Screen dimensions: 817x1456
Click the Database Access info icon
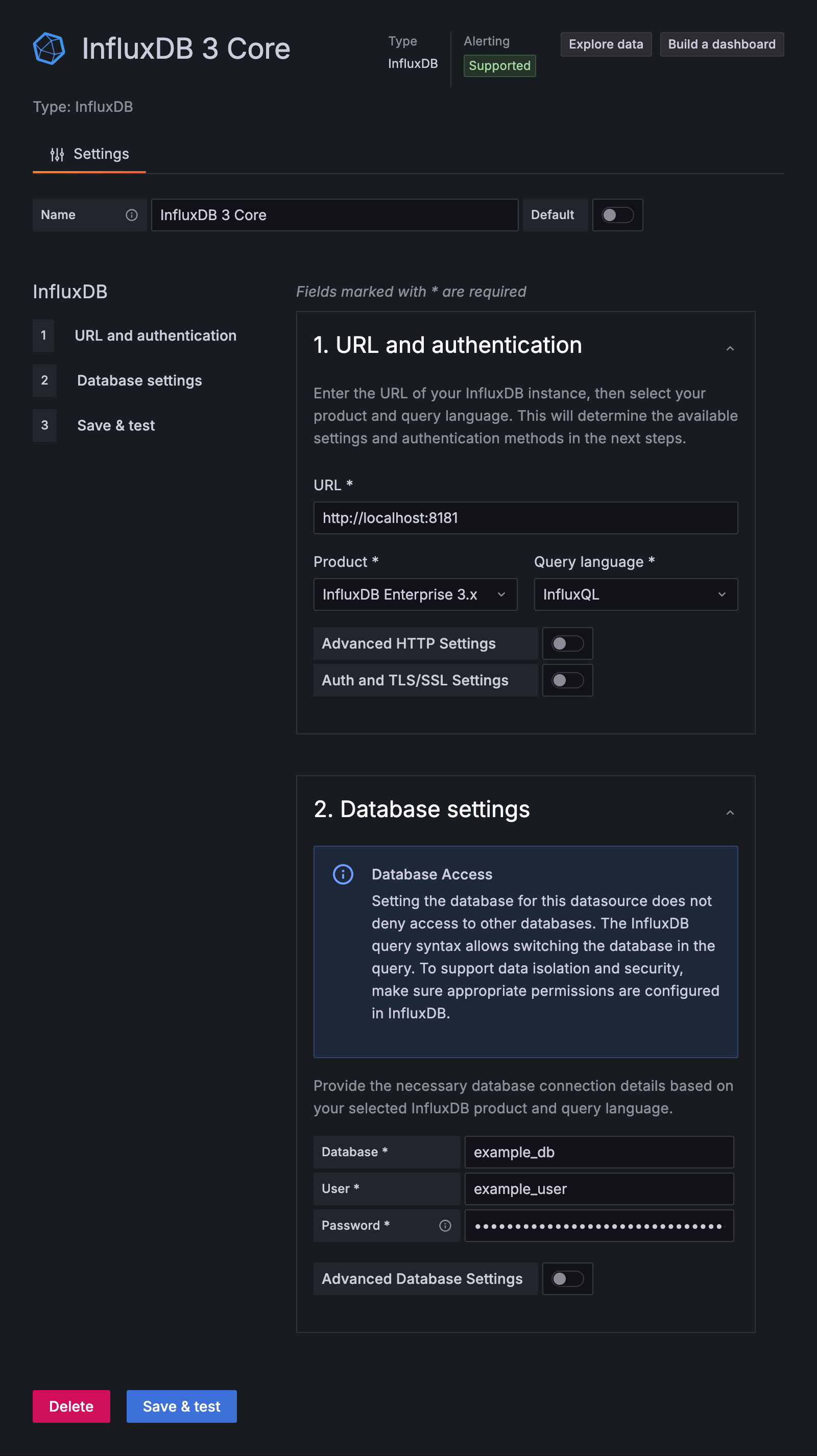pyautogui.click(x=343, y=874)
